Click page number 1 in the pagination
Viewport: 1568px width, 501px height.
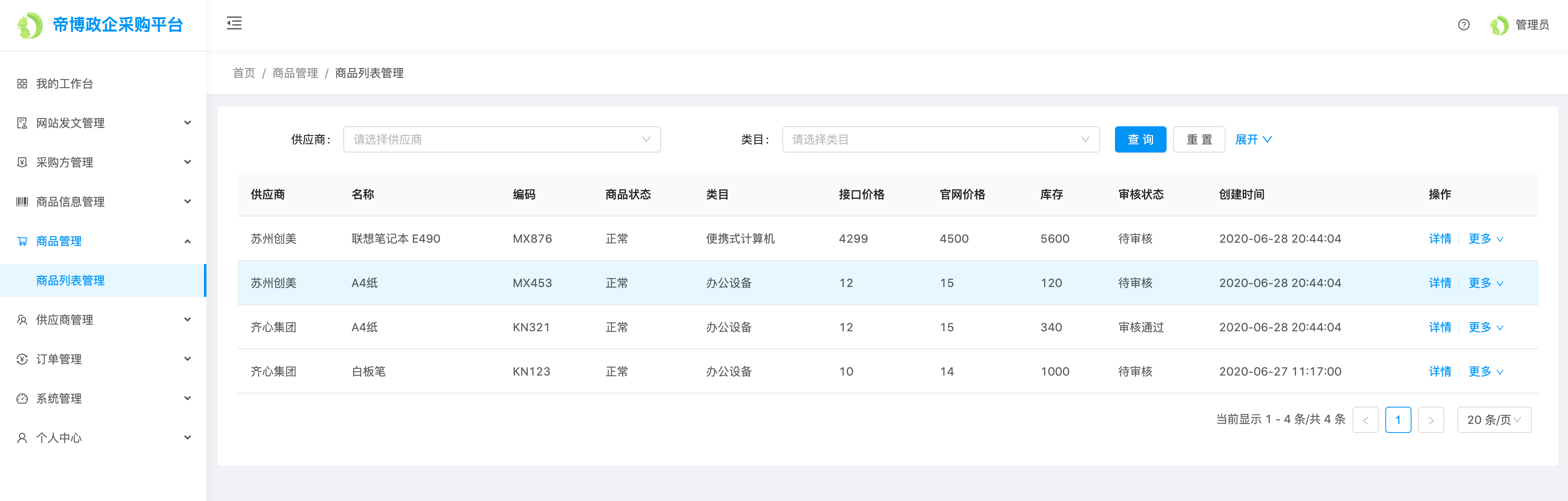[1398, 420]
